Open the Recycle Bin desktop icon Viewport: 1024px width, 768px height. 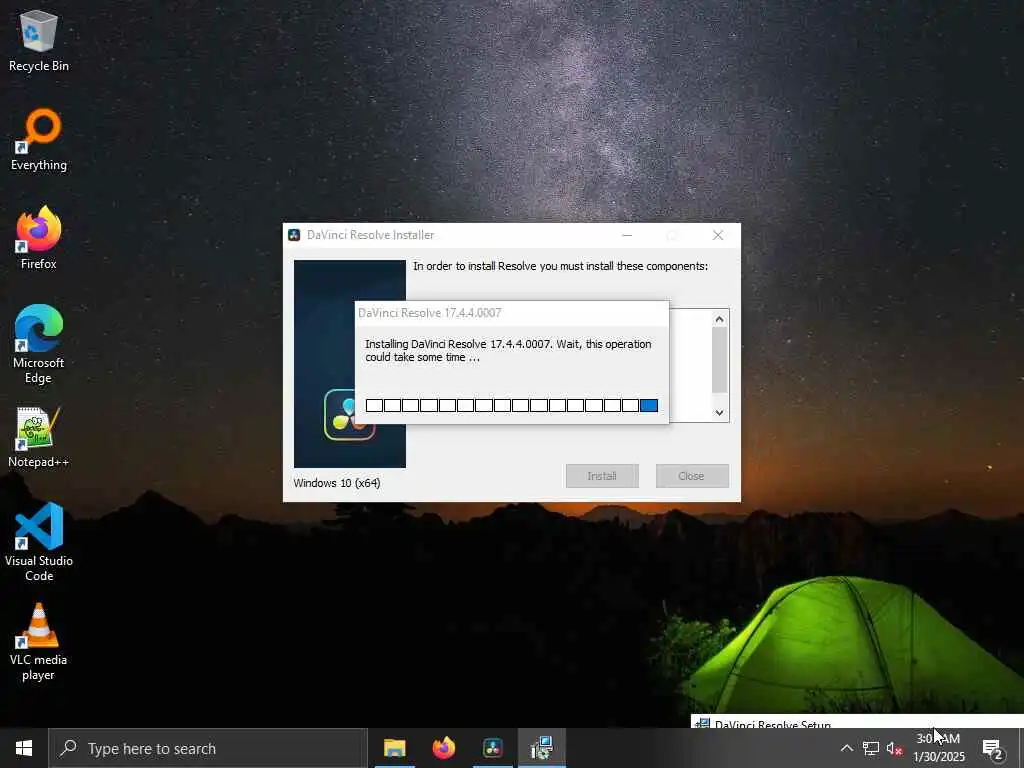tap(39, 41)
